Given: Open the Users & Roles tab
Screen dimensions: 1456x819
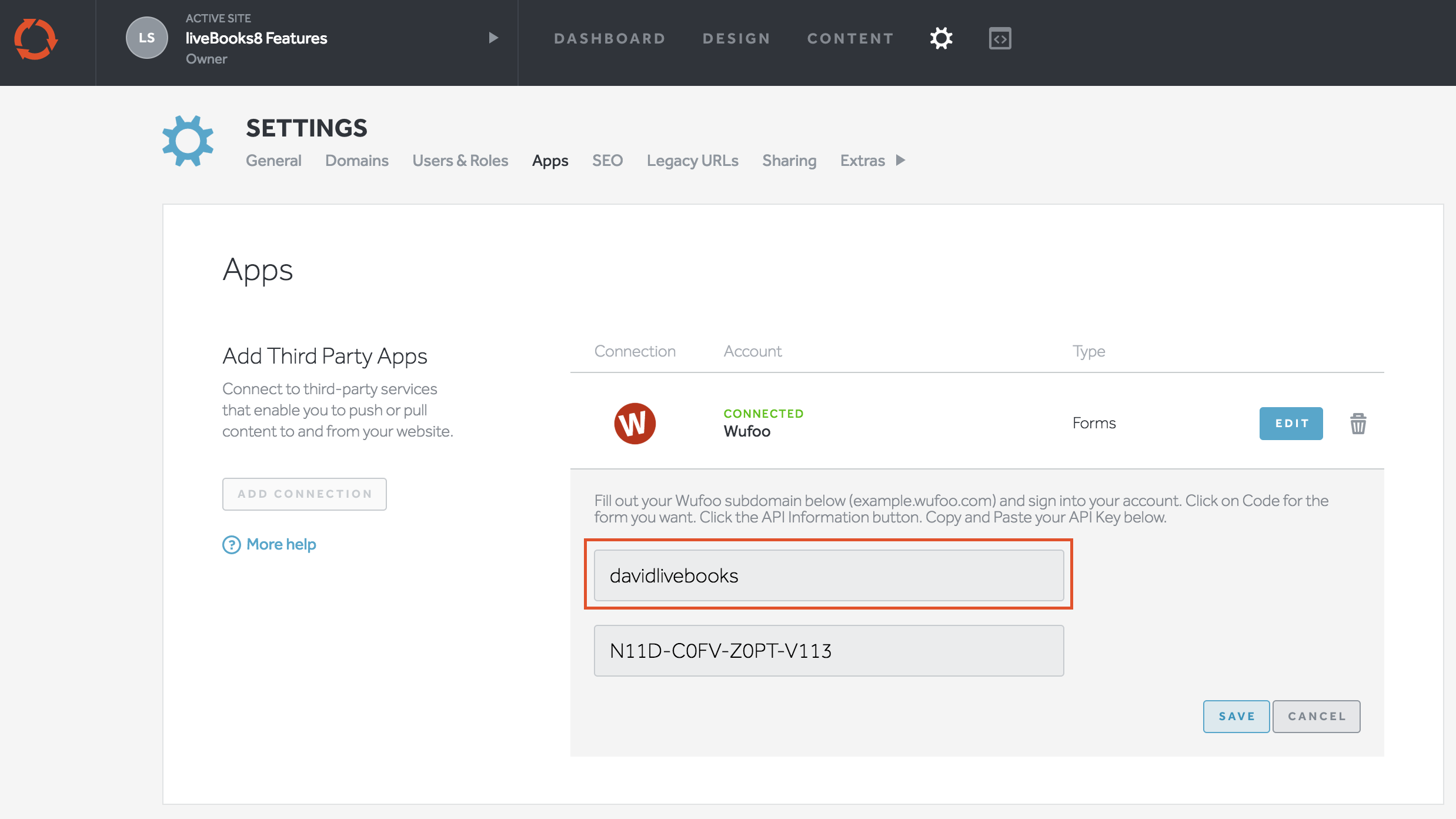Looking at the screenshot, I should point(460,161).
